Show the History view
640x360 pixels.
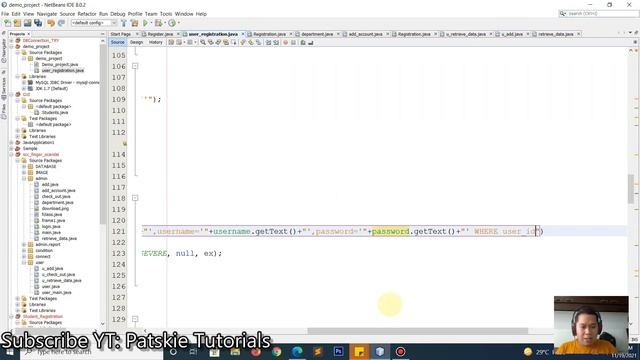(x=156, y=42)
